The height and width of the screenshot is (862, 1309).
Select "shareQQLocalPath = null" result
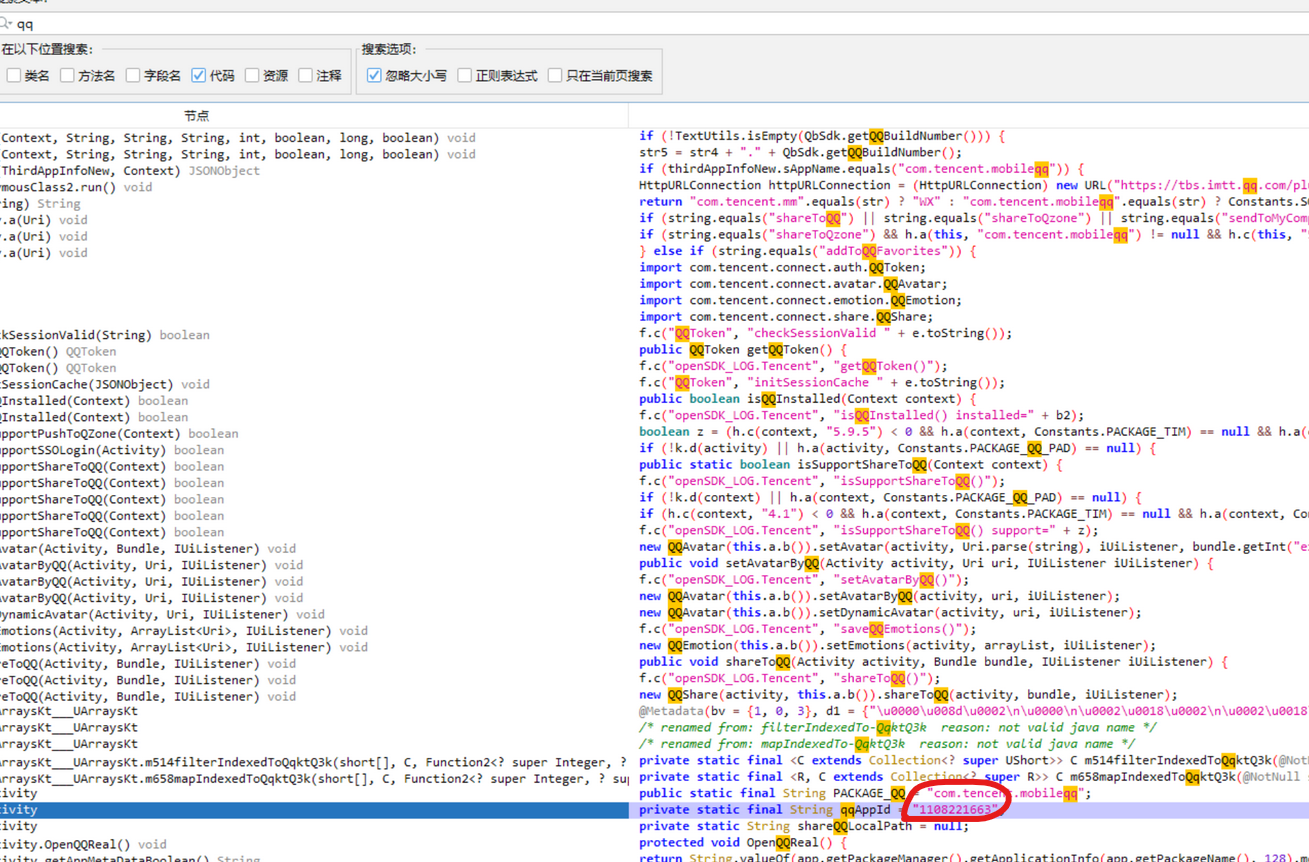tap(804, 827)
